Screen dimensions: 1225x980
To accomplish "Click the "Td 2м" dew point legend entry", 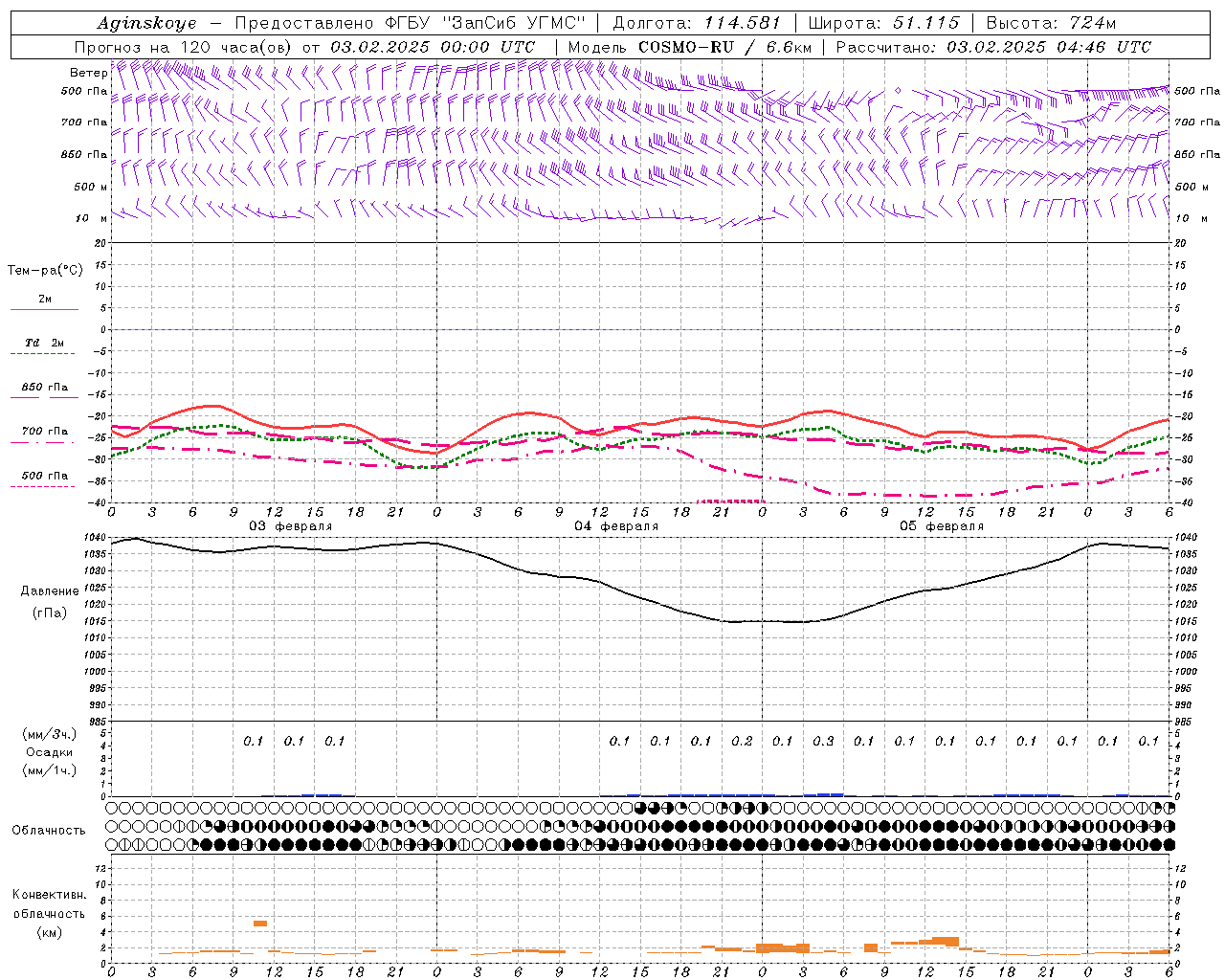I will click(x=44, y=343).
